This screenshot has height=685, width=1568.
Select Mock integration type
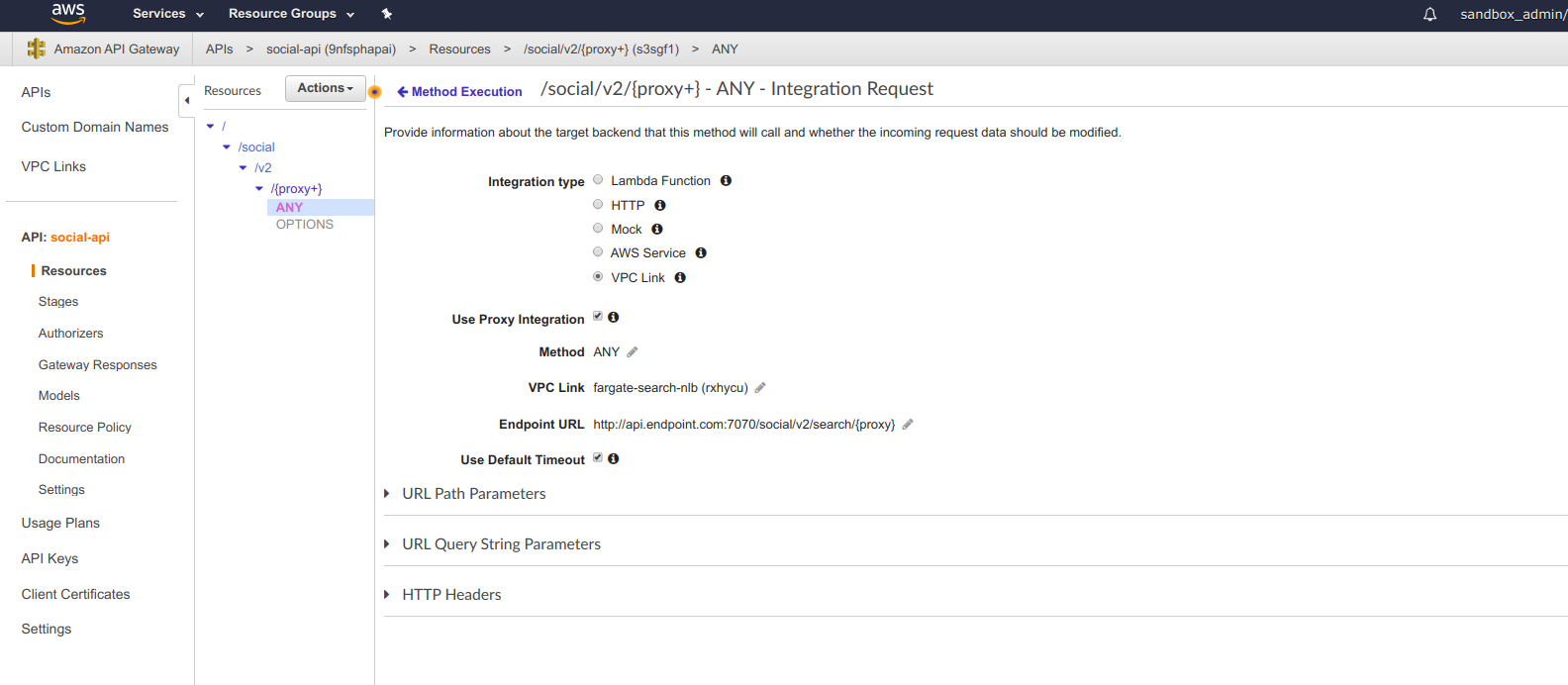click(598, 229)
